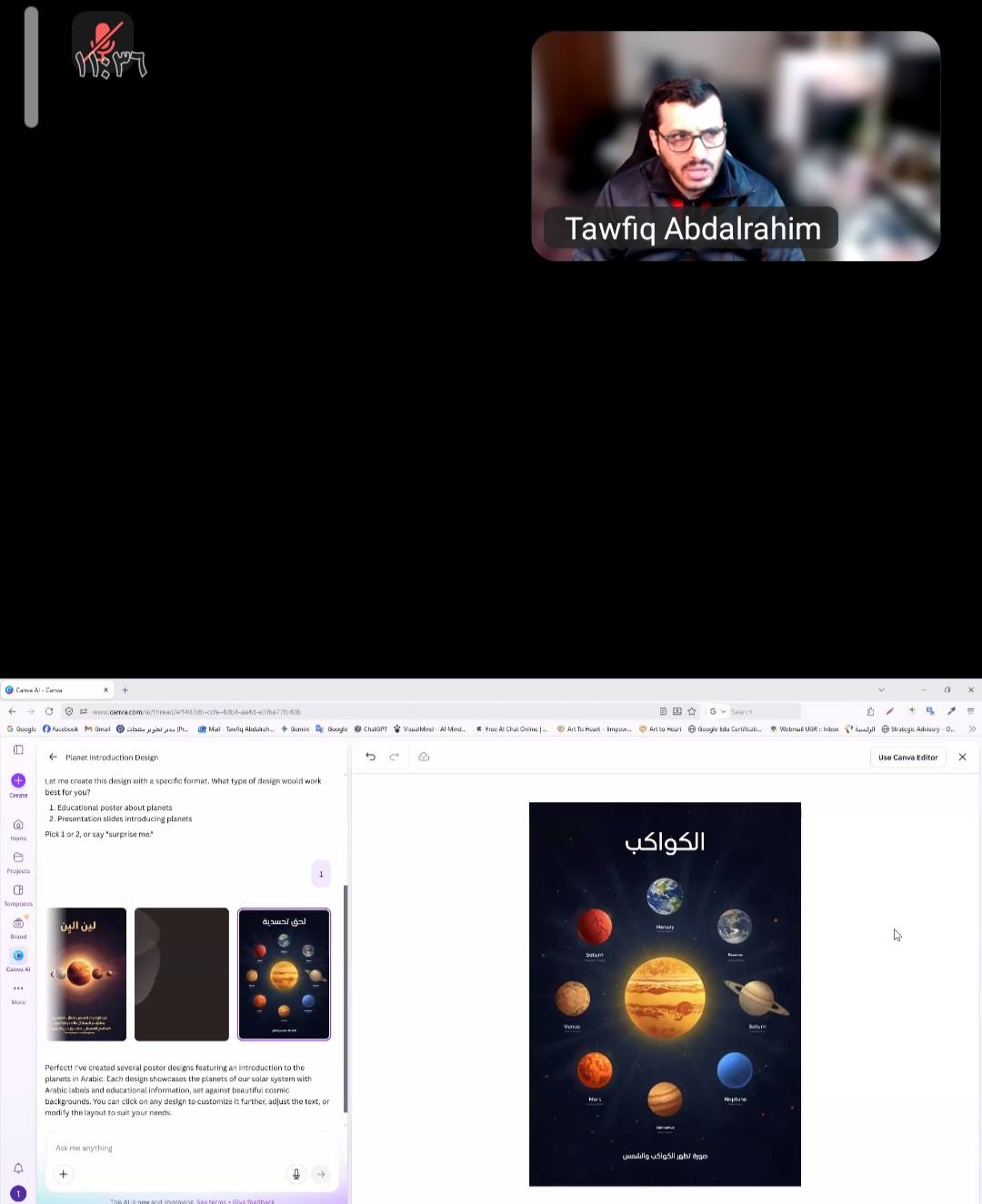
Task: Expand the More options in sidebar
Action: click(x=18, y=989)
